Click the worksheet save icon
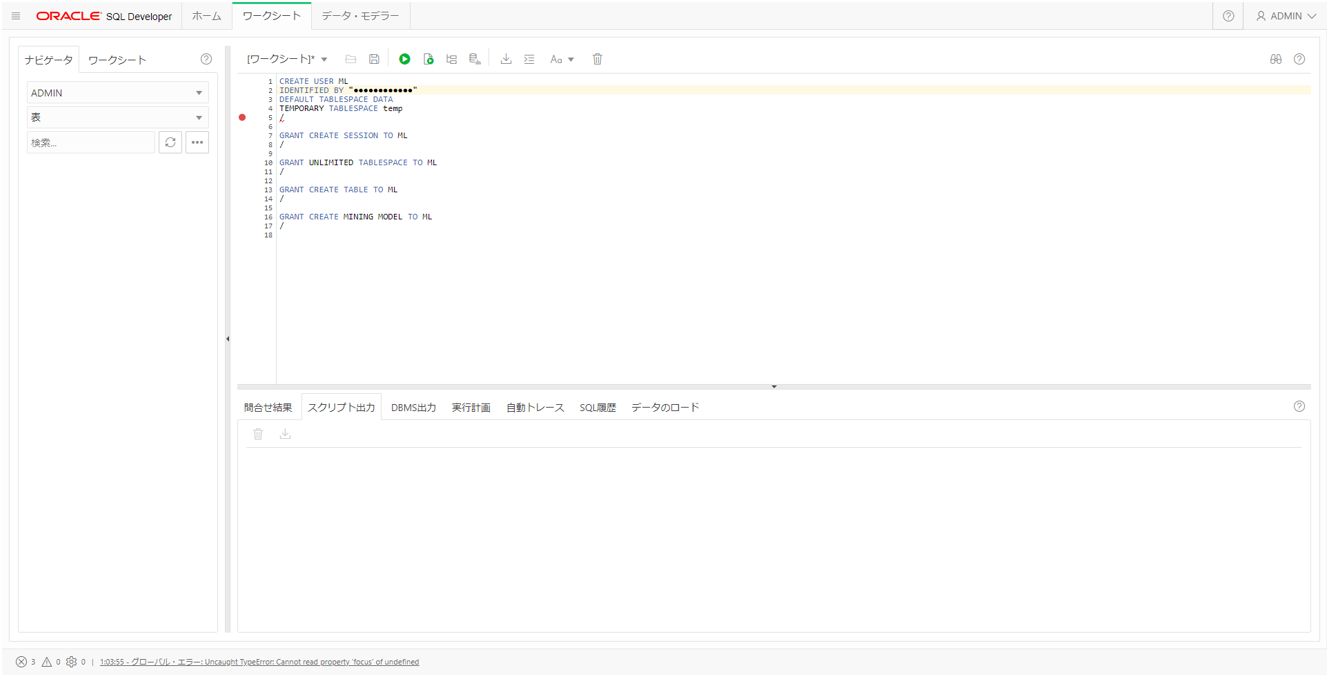 [374, 59]
